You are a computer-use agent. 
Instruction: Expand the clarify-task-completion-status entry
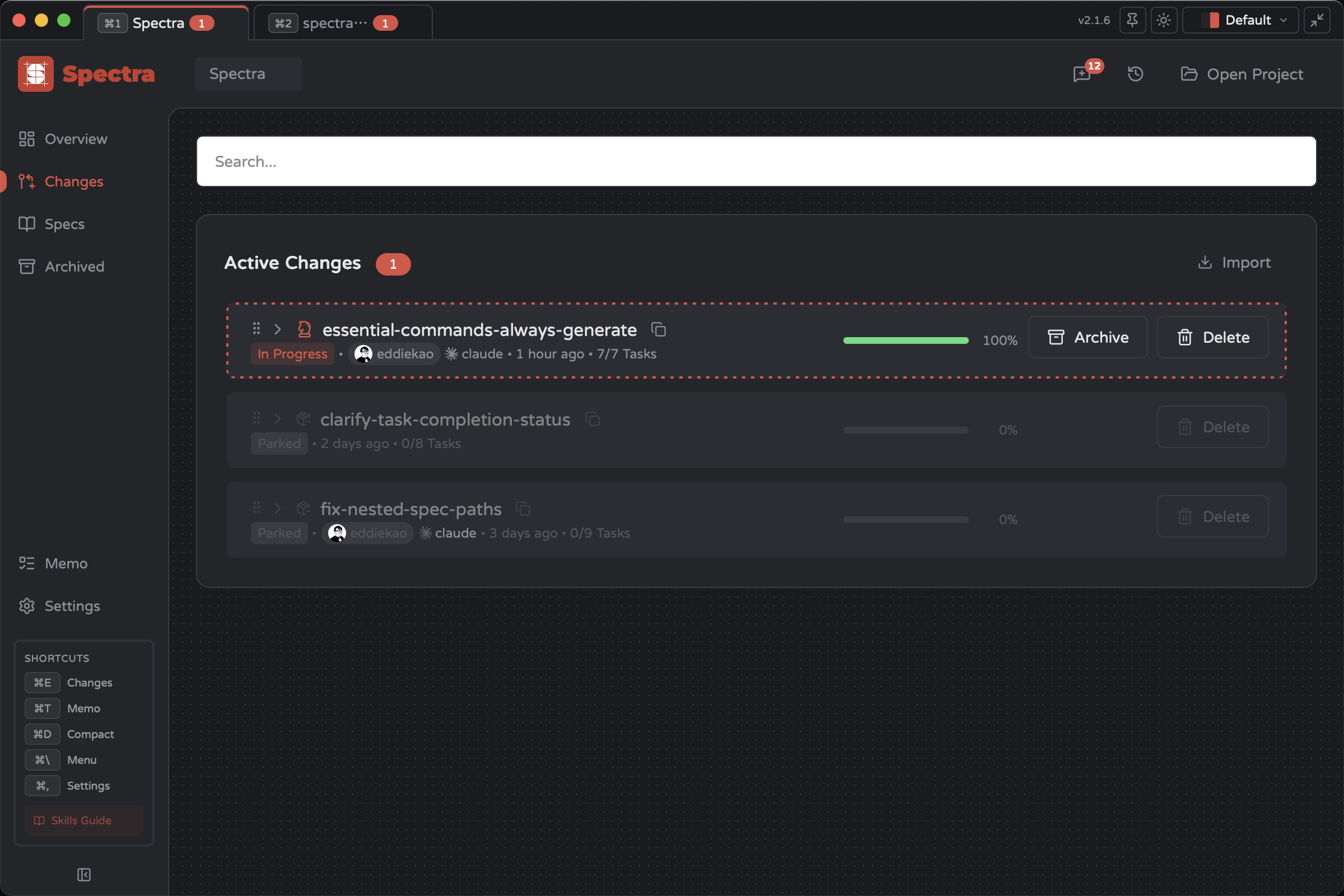coord(278,419)
